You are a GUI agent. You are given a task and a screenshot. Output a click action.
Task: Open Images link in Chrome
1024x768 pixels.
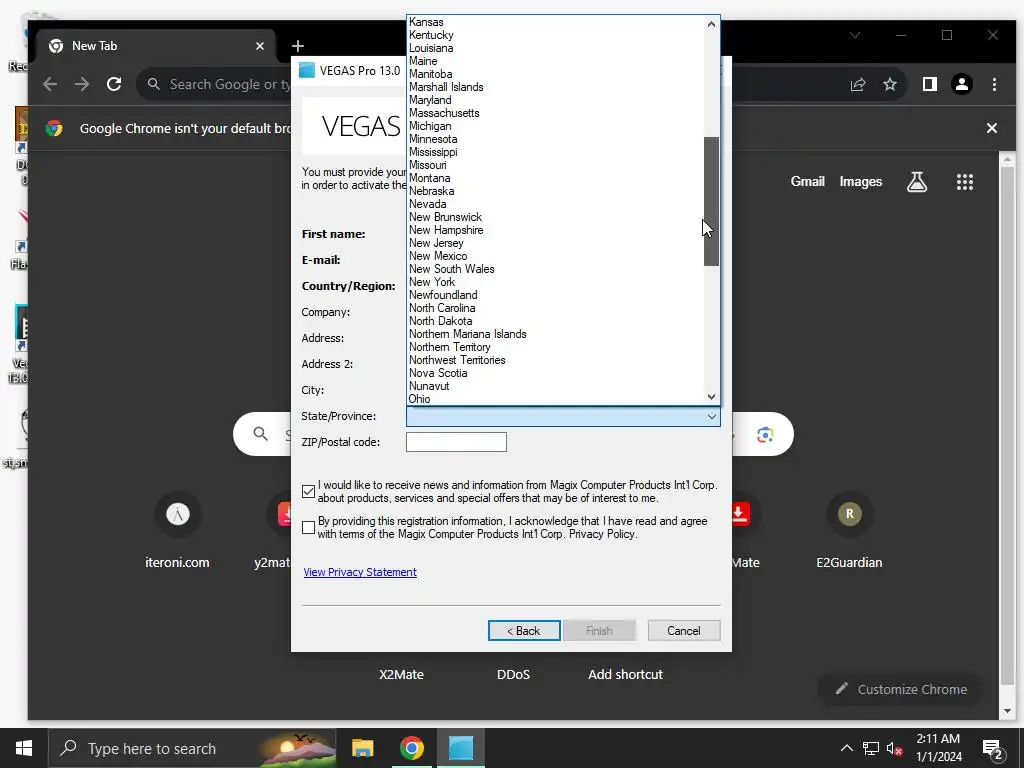(860, 182)
